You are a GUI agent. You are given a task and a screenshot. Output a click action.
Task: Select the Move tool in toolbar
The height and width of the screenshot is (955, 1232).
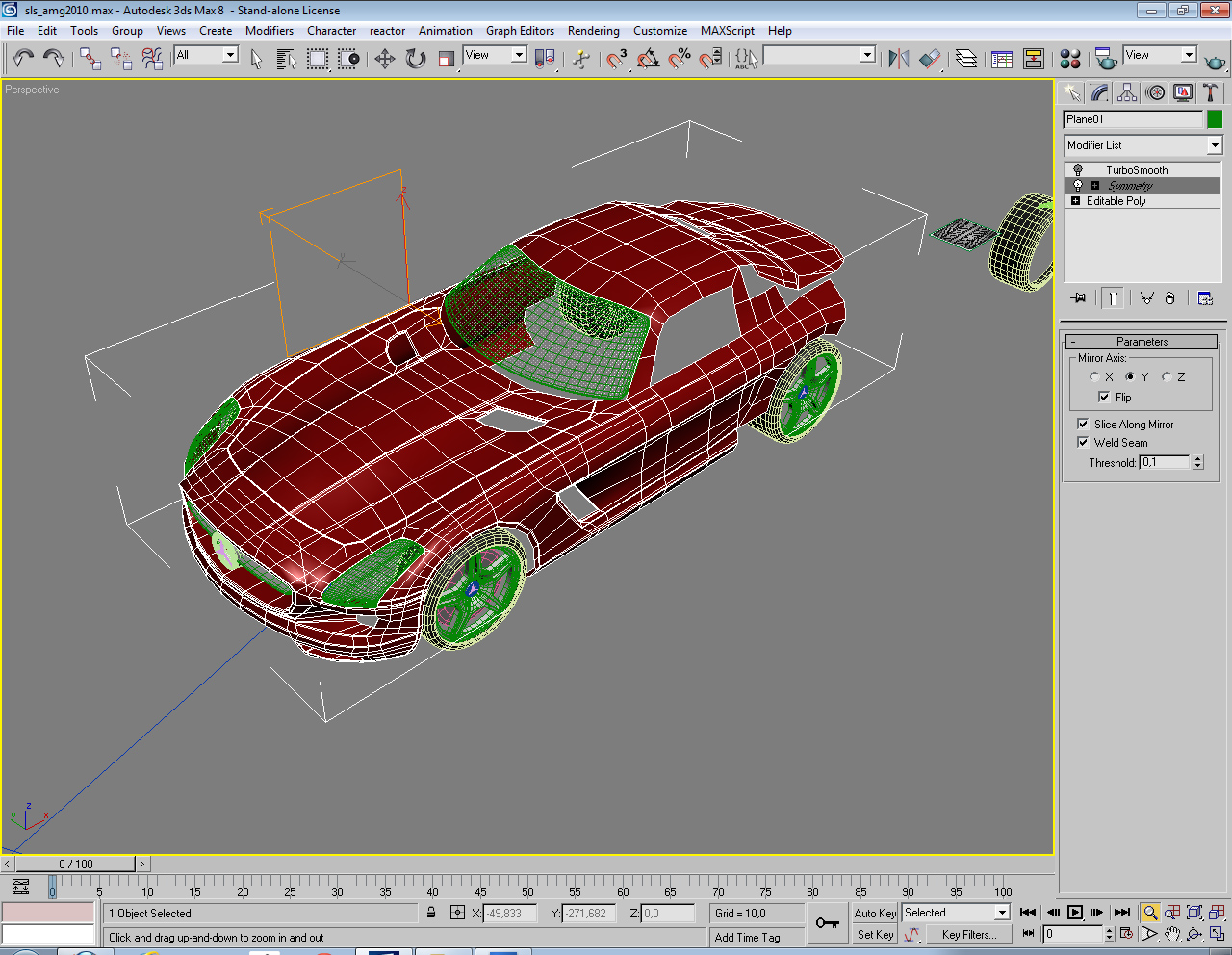click(384, 59)
